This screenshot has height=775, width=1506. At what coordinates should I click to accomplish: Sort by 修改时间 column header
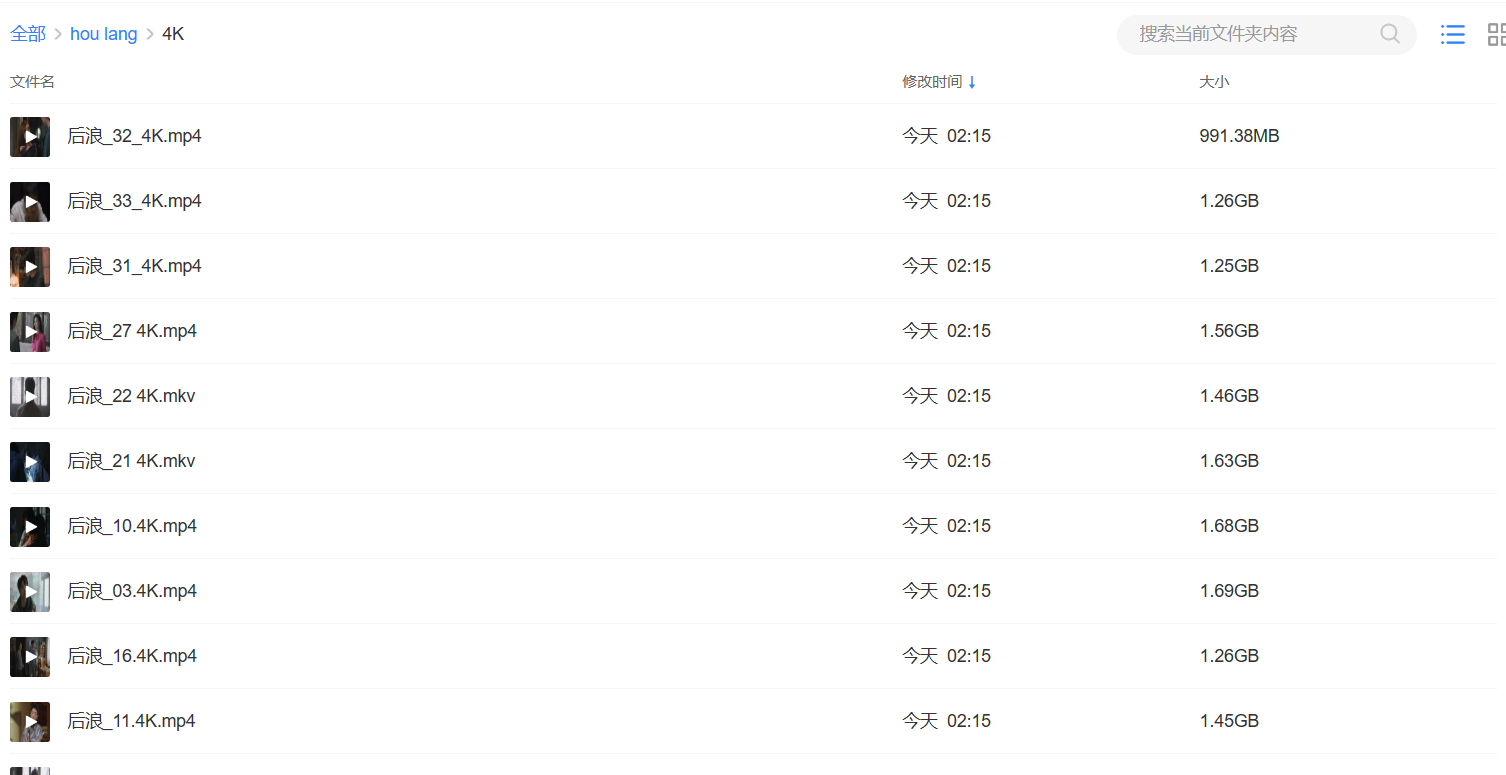tap(932, 82)
